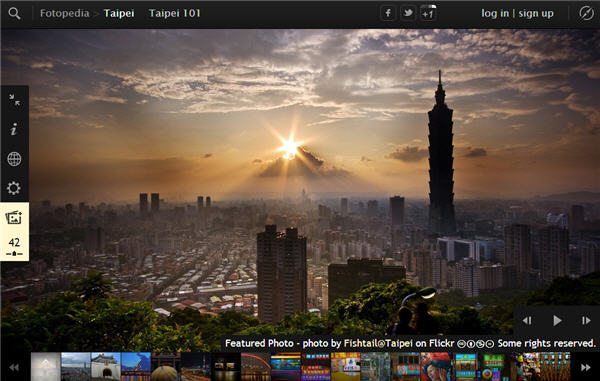Toggle the photo strip album icon
The height and width of the screenshot is (381, 600).
click(x=14, y=218)
